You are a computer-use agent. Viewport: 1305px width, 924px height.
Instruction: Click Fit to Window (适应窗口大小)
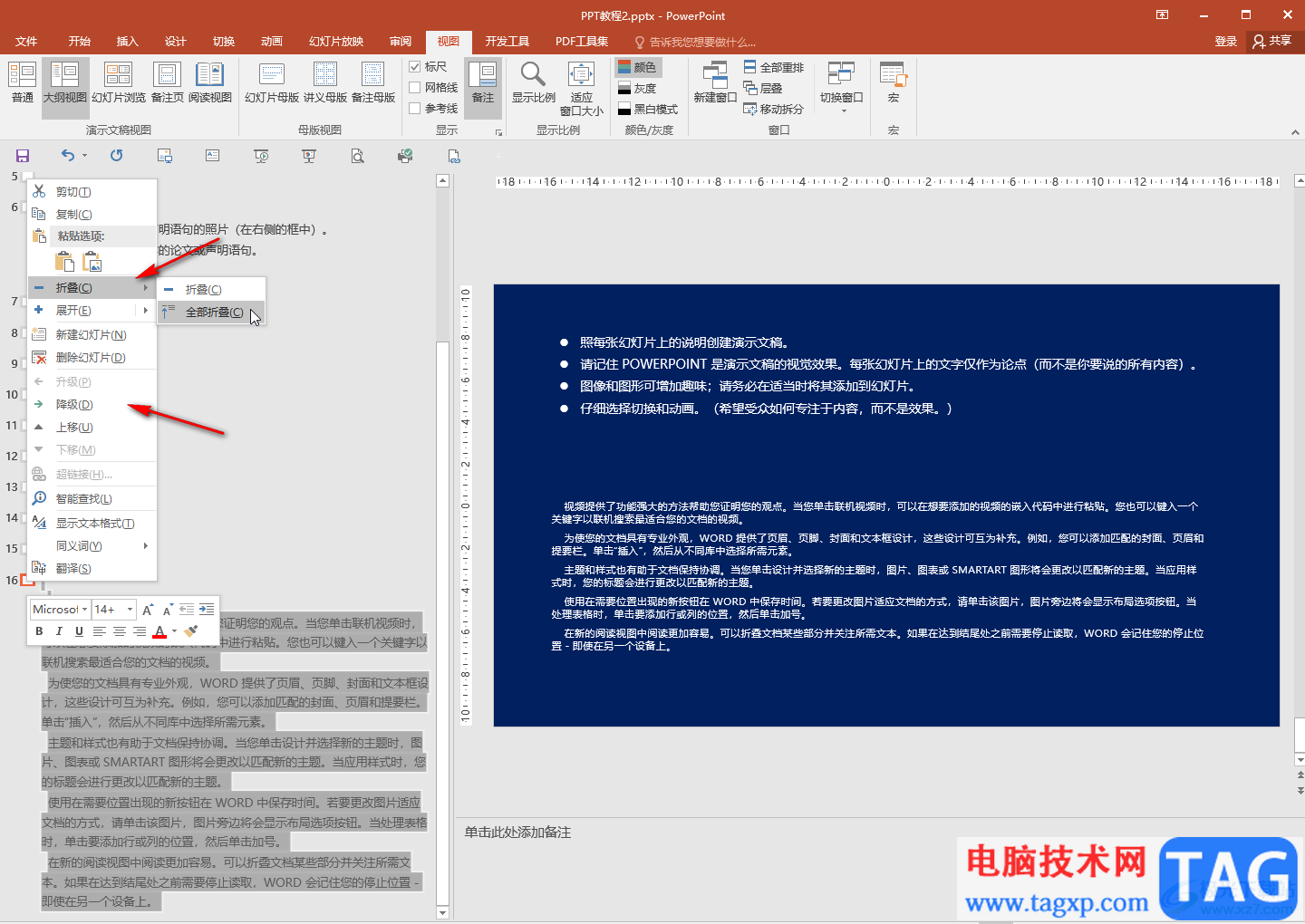tap(581, 88)
